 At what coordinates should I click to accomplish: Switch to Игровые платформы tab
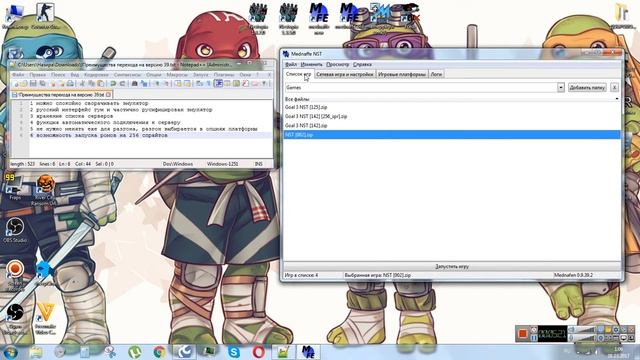coord(402,74)
